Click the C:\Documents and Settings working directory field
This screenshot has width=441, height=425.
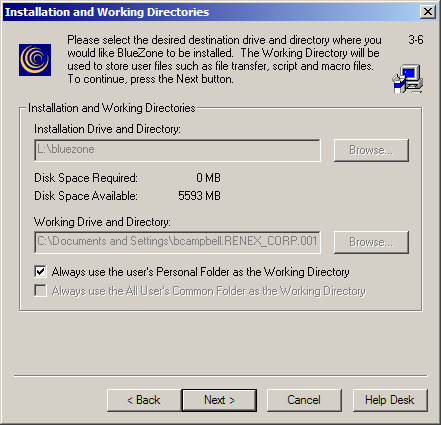pyautogui.click(x=177, y=242)
